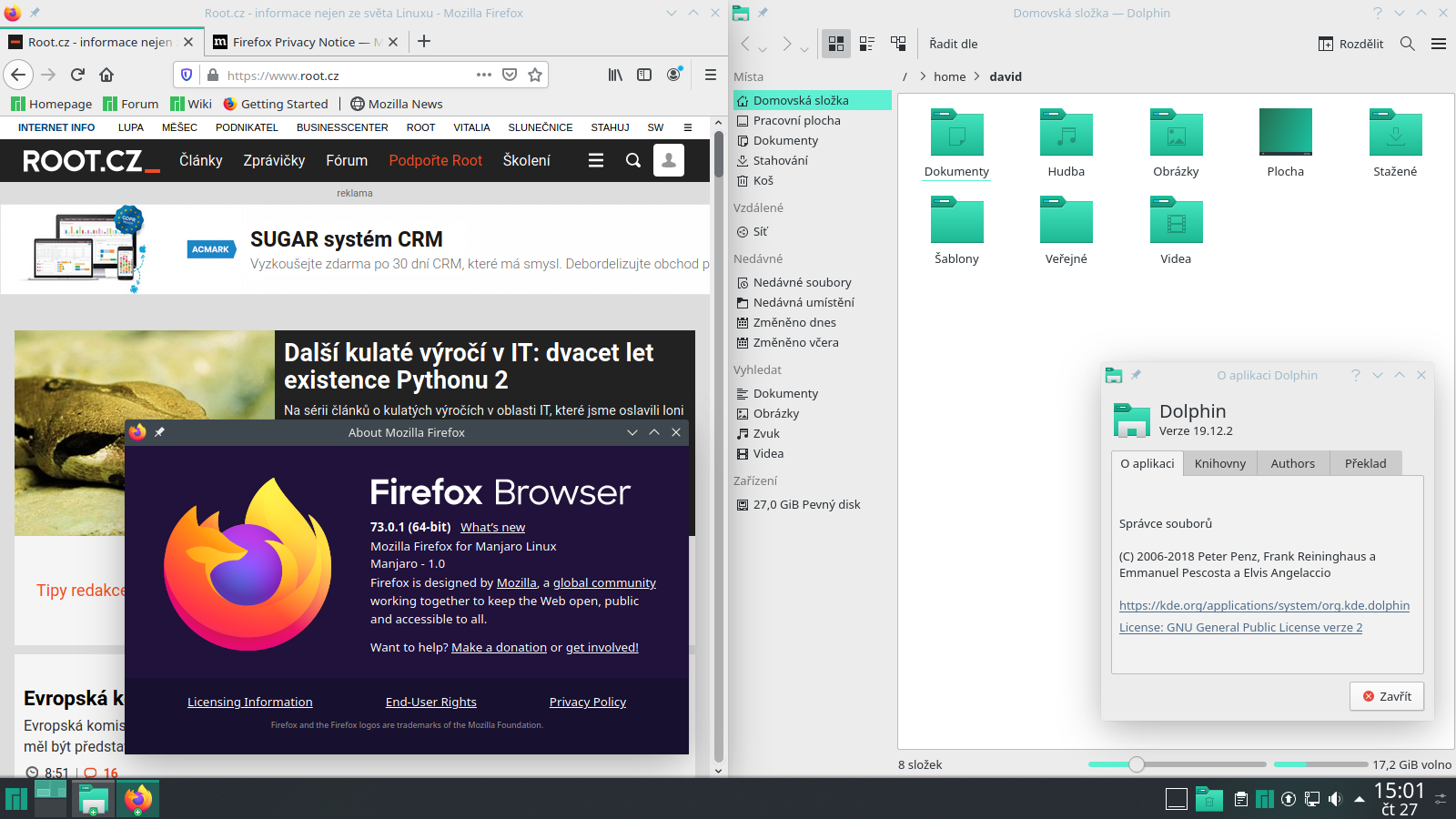
Task: Select 27,0 GiB Pevný disk device
Action: pos(812,504)
